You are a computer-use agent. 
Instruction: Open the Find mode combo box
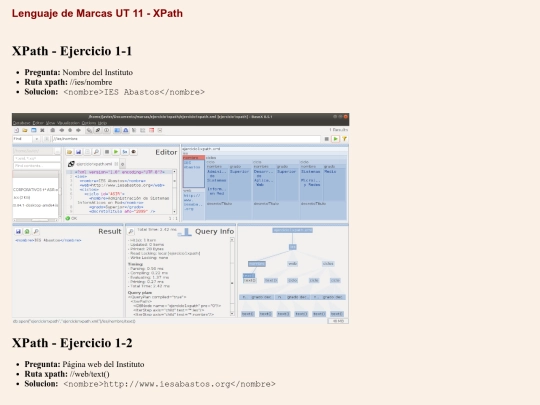pyautogui.click(x=27, y=139)
